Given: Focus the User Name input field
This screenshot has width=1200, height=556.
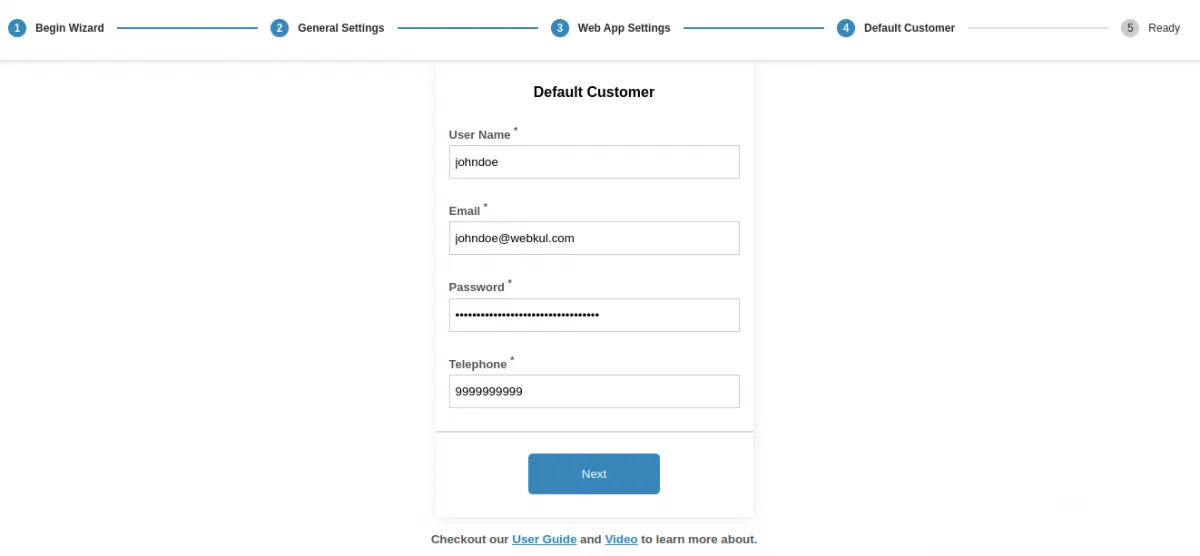Looking at the screenshot, I should click(594, 162).
